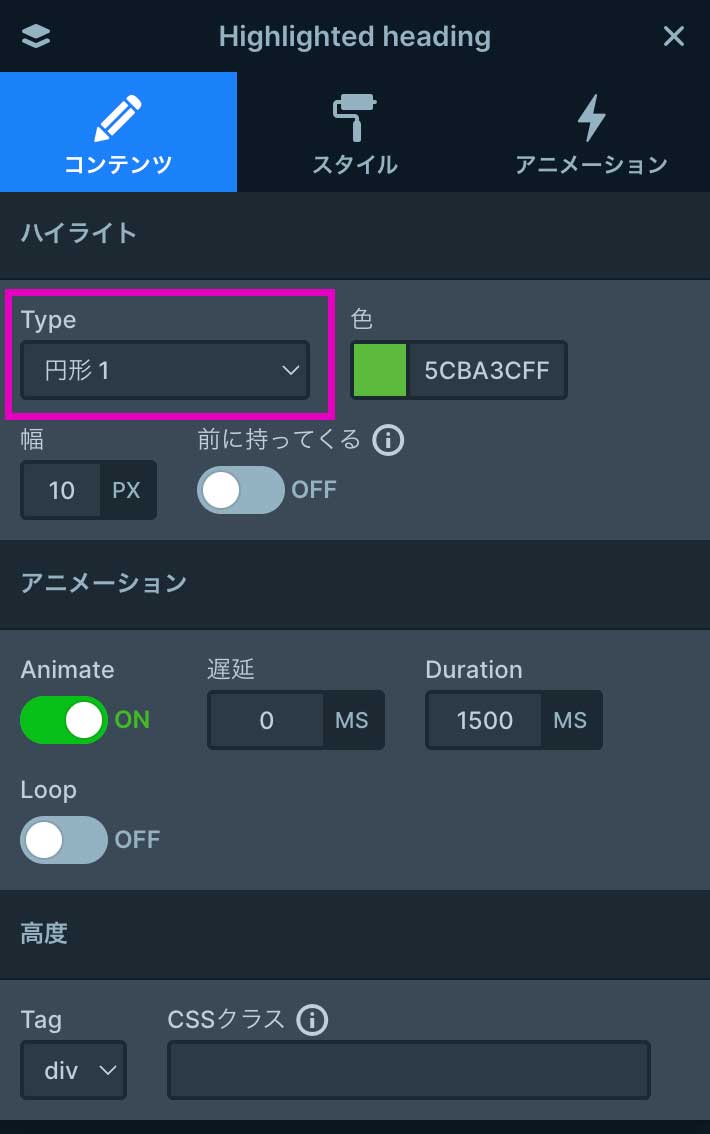
Task: Toggle the 前に持ってくる switch
Action: [x=241, y=490]
